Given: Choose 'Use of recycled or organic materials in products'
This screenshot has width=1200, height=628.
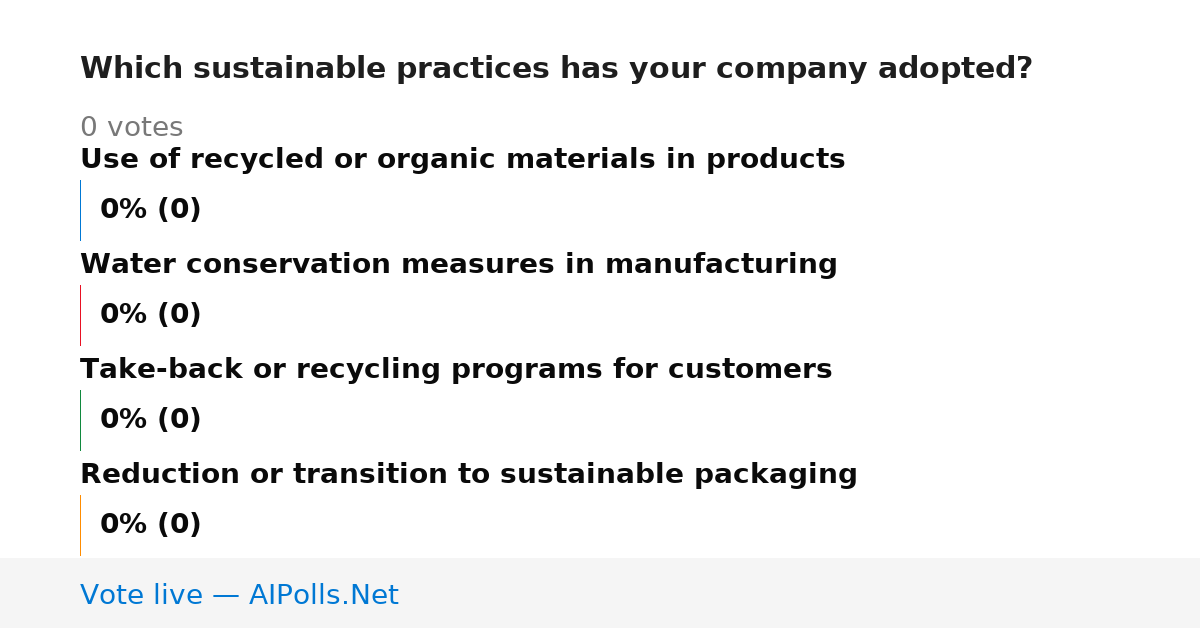Looking at the screenshot, I should tap(462, 160).
